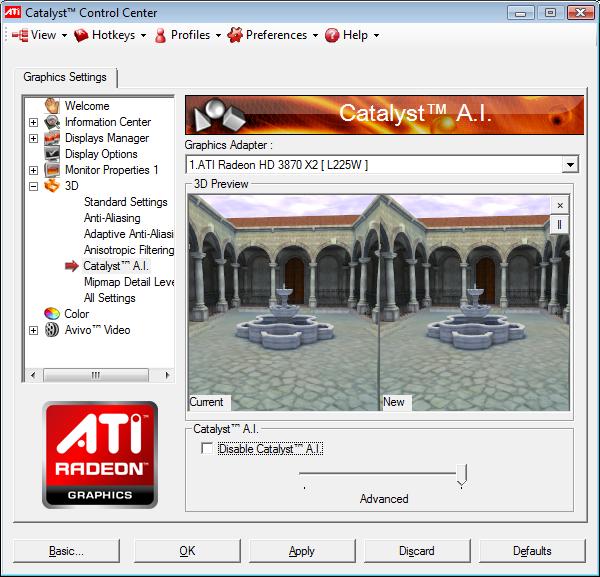600x577 pixels.
Task: Select Anisotropic Filtering tree item
Action: click(x=129, y=250)
